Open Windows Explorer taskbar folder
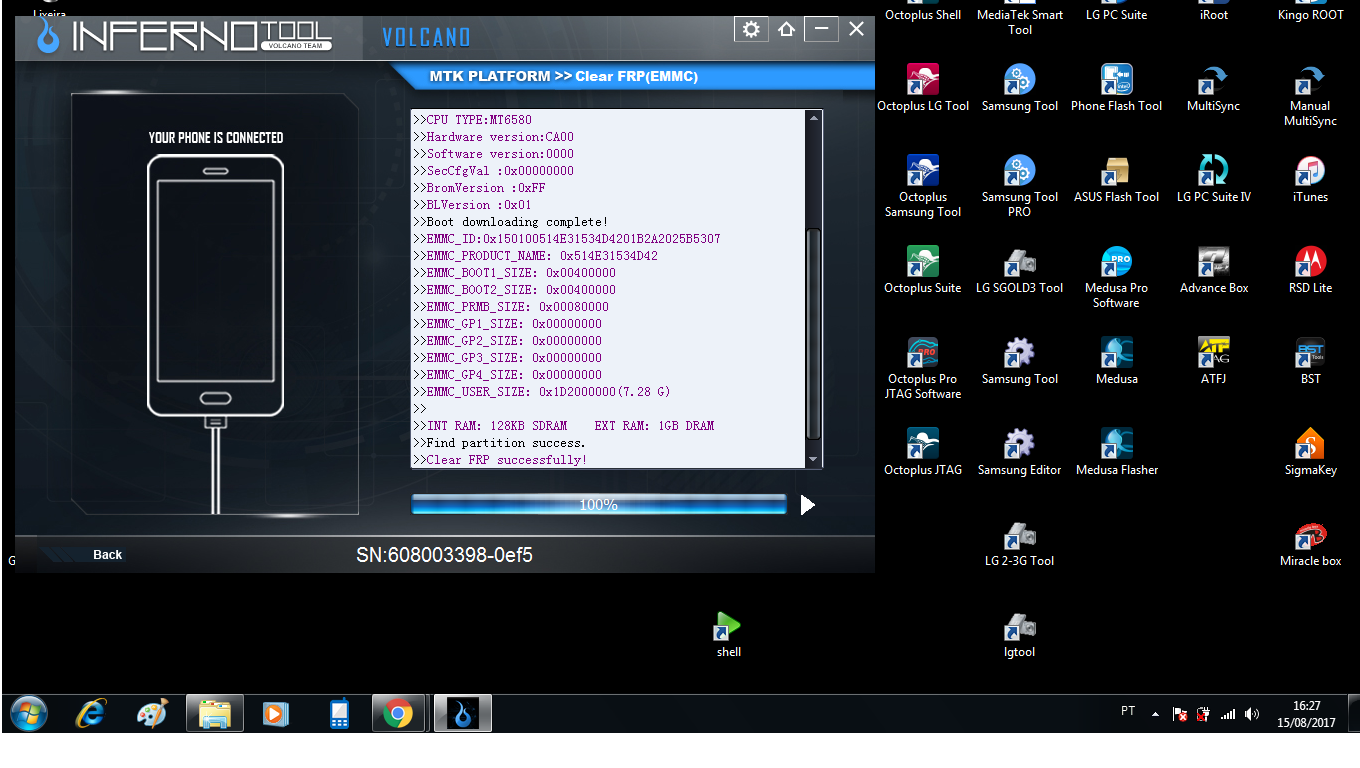This screenshot has width=1360, height=768. click(x=215, y=713)
